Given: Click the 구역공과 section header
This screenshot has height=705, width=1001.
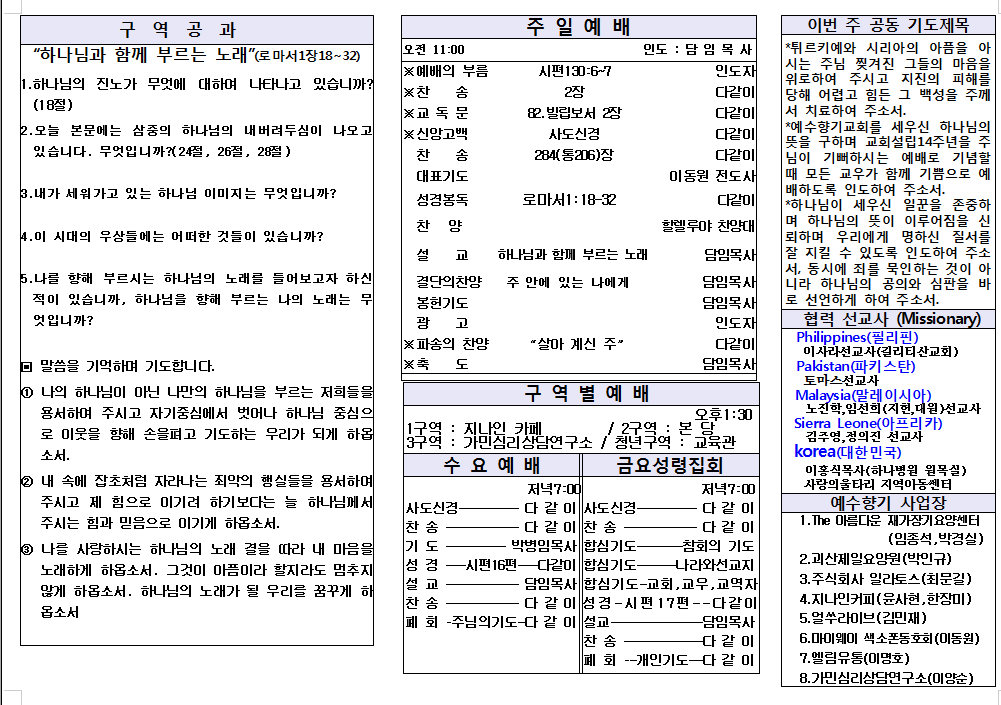Looking at the screenshot, I should (x=197, y=29).
